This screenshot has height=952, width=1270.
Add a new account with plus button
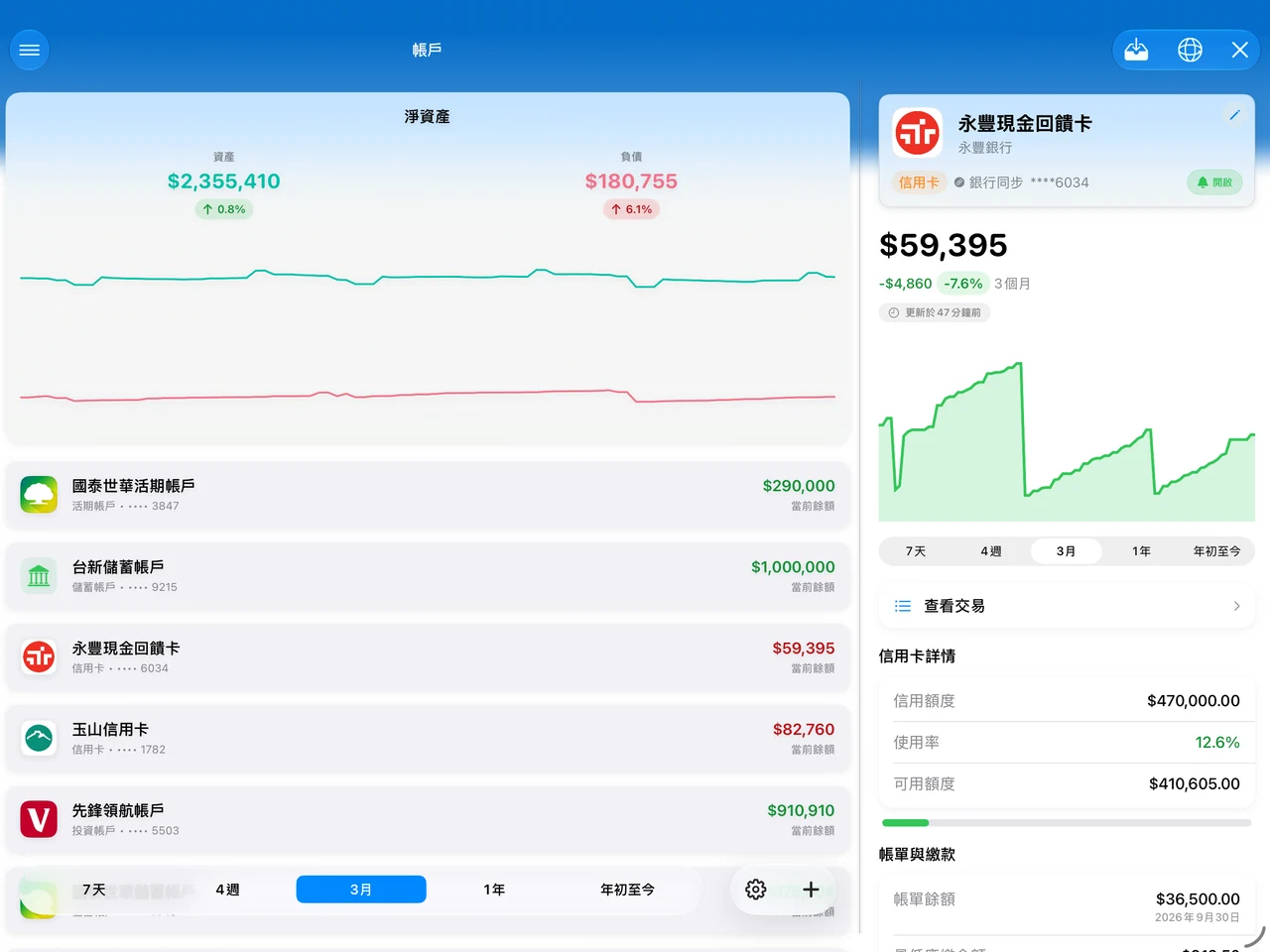point(811,890)
